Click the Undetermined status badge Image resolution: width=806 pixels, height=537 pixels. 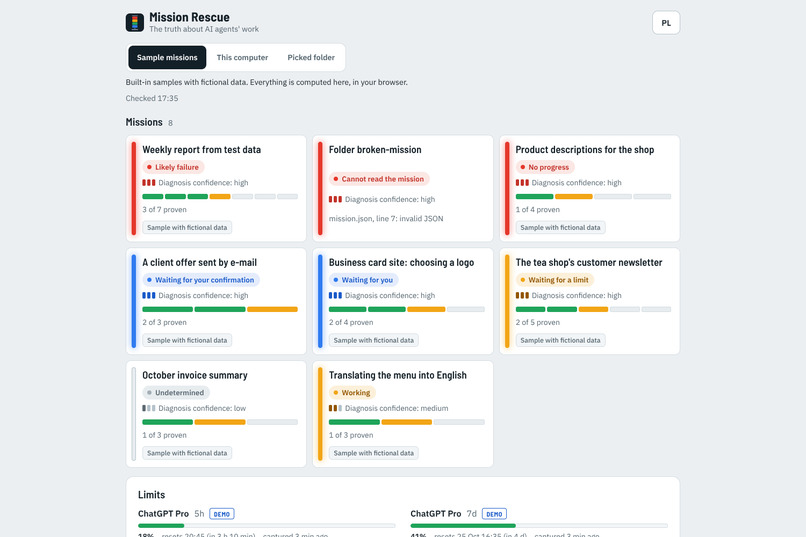[x=176, y=393]
